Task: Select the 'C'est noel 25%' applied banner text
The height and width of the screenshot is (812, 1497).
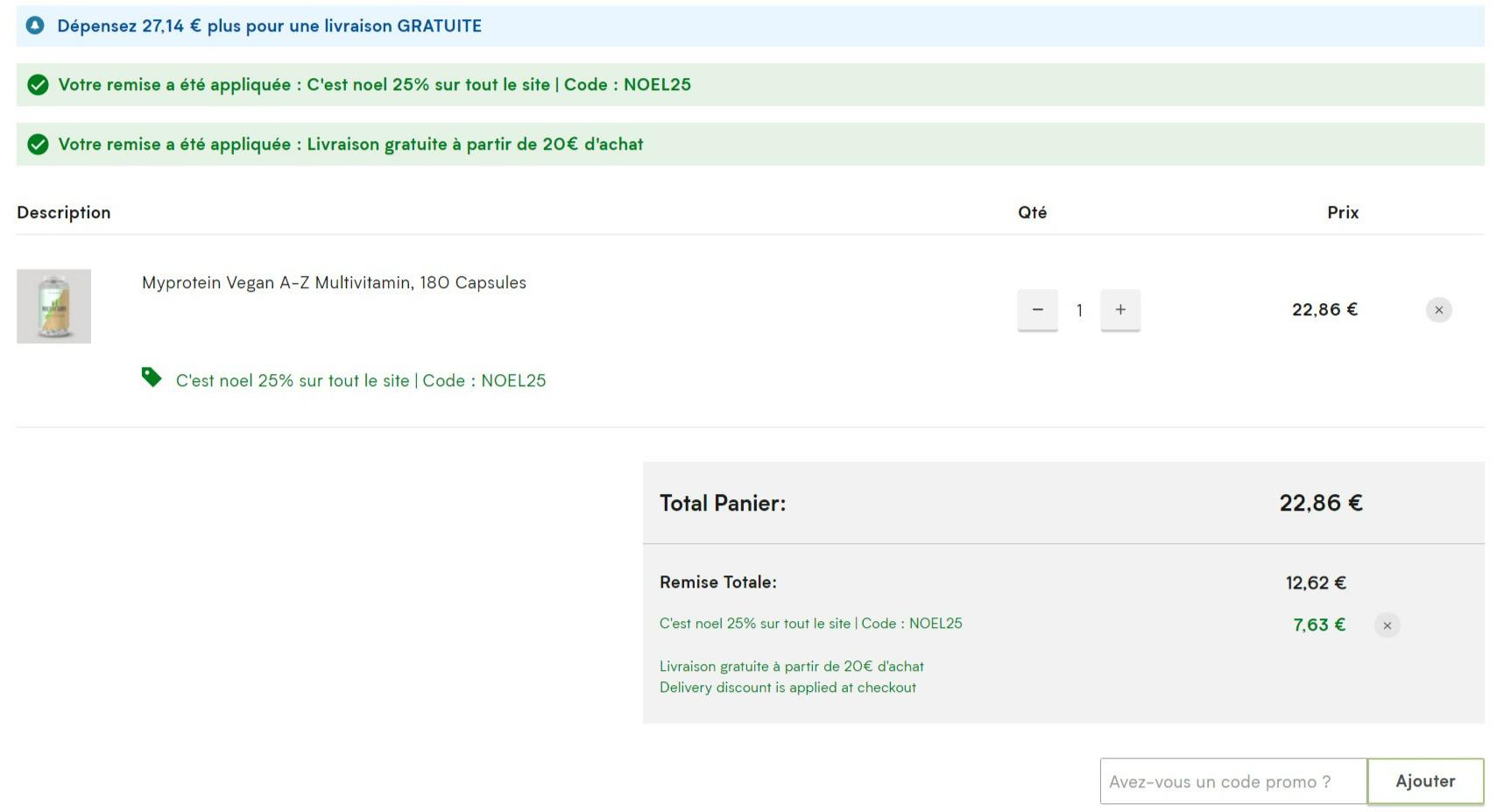Action: click(x=375, y=85)
